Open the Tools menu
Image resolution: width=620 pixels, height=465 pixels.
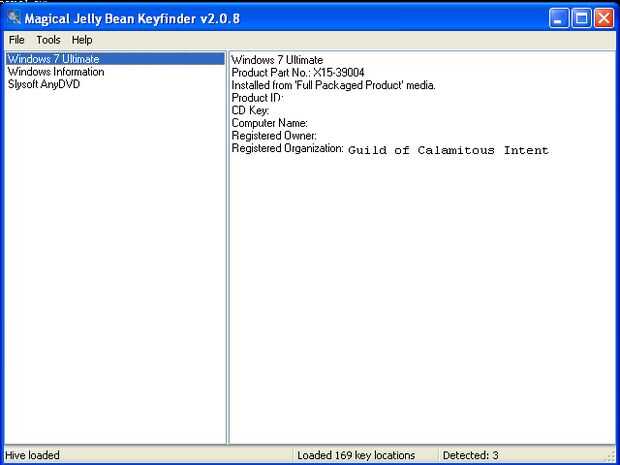48,40
